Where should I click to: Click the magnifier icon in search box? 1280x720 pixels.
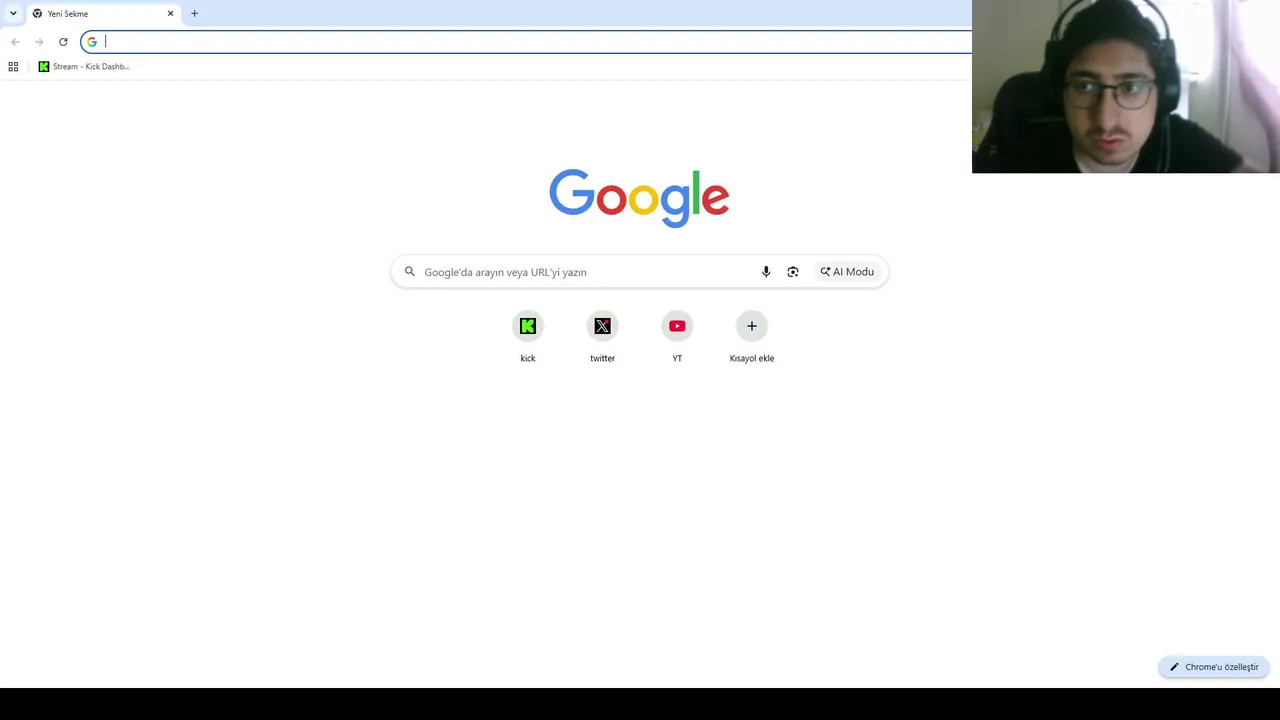(x=409, y=271)
